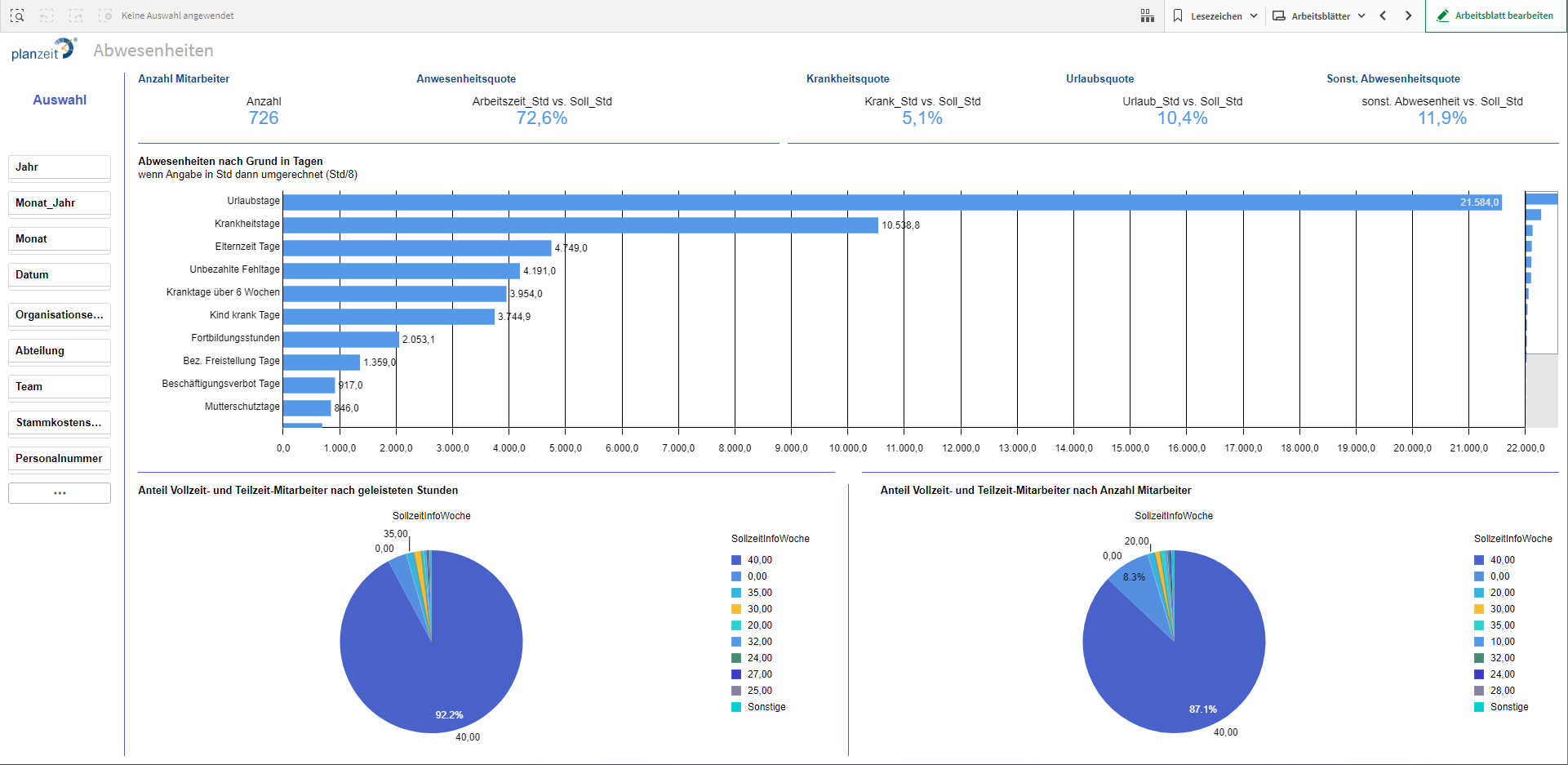The width and height of the screenshot is (1568, 765).
Task: Toggle the 35,00 legend entry in the left pie chart
Action: [759, 593]
